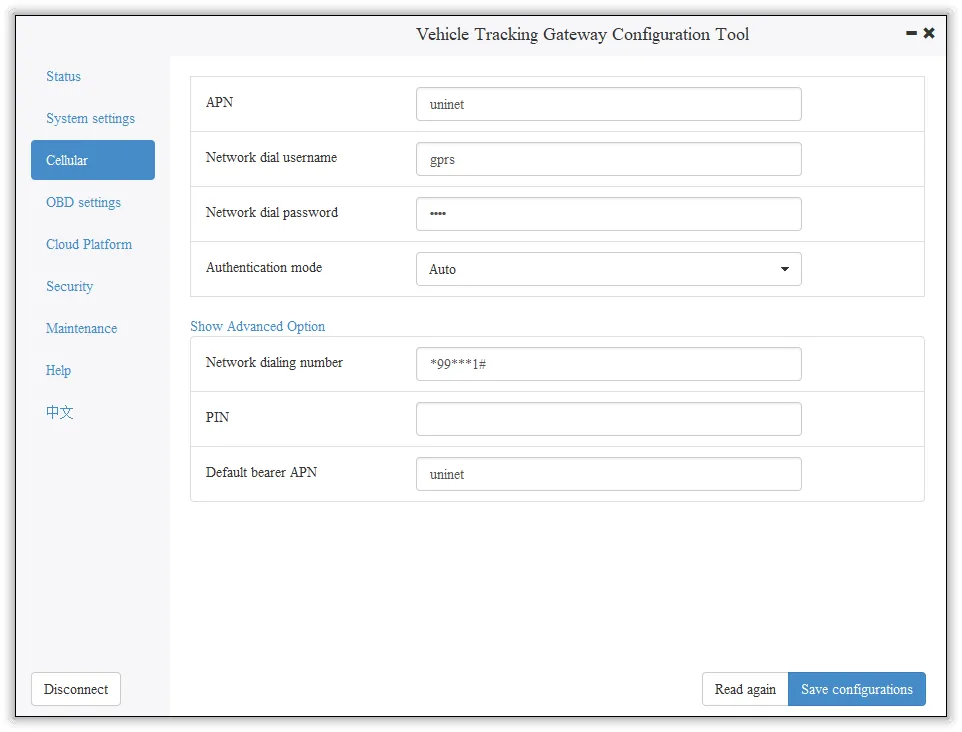This screenshot has width=962, height=732.
Task: Save configurations to the device
Action: [x=857, y=689]
